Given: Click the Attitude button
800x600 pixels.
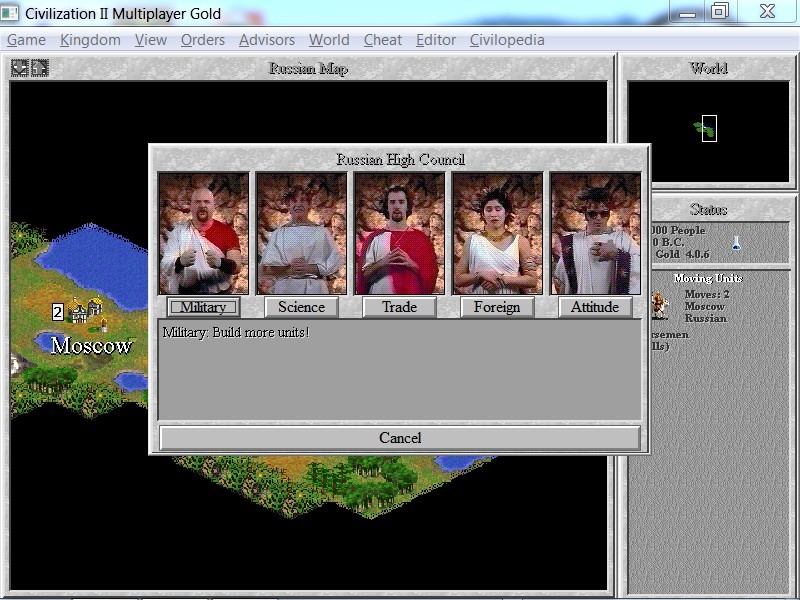Looking at the screenshot, I should tap(595, 307).
